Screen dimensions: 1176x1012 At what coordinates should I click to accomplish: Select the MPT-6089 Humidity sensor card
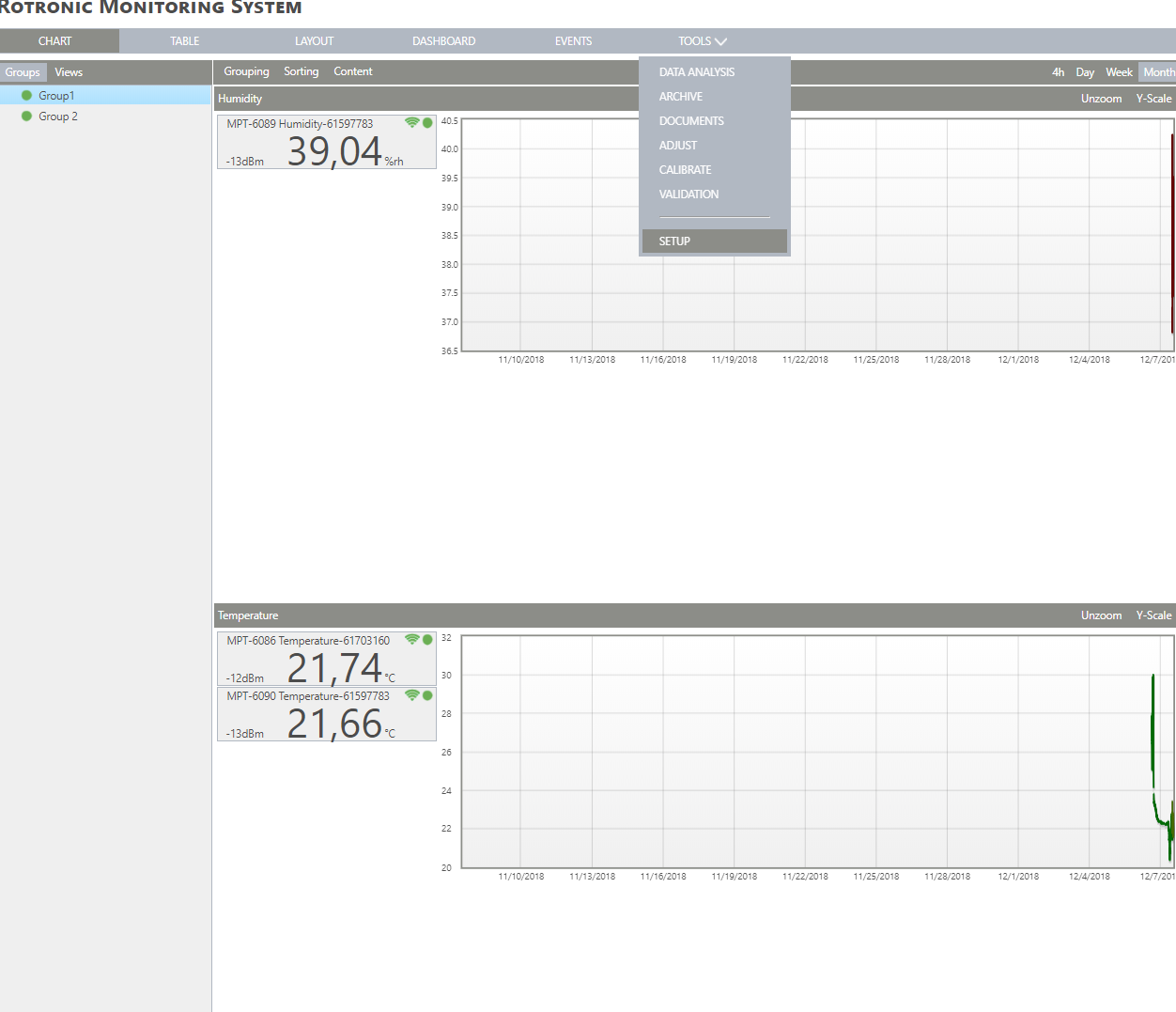tap(327, 142)
